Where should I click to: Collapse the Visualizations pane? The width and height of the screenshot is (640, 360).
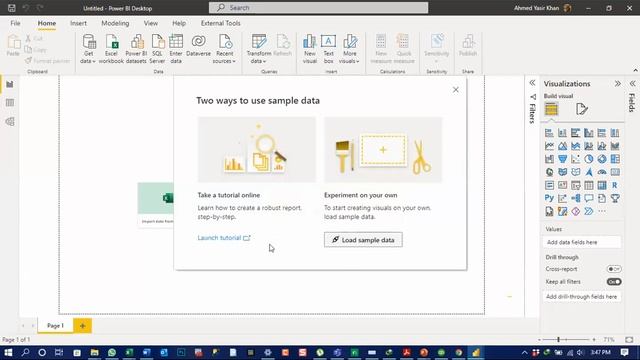point(618,84)
